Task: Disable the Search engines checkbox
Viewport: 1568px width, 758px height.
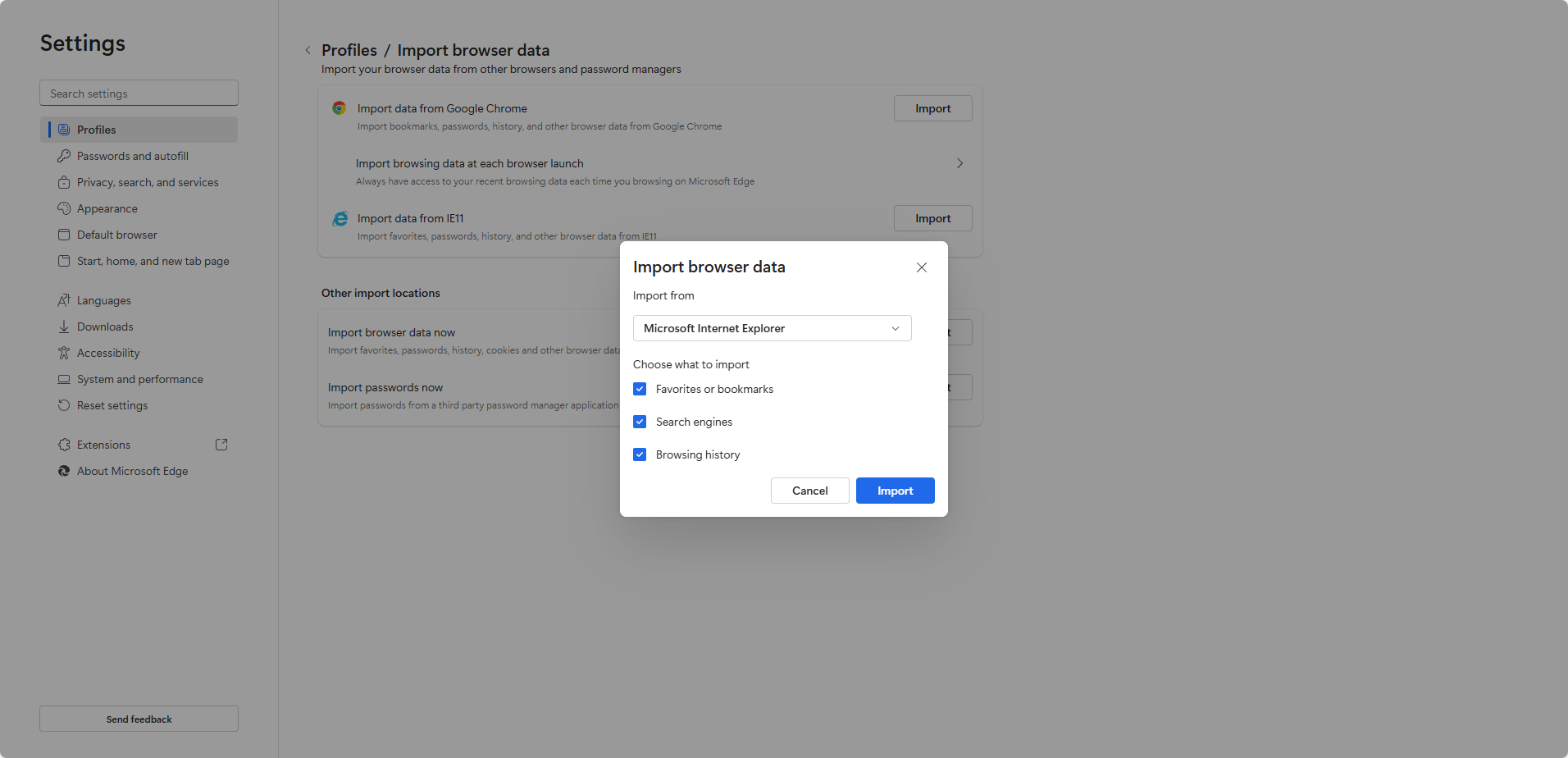Action: pos(640,422)
